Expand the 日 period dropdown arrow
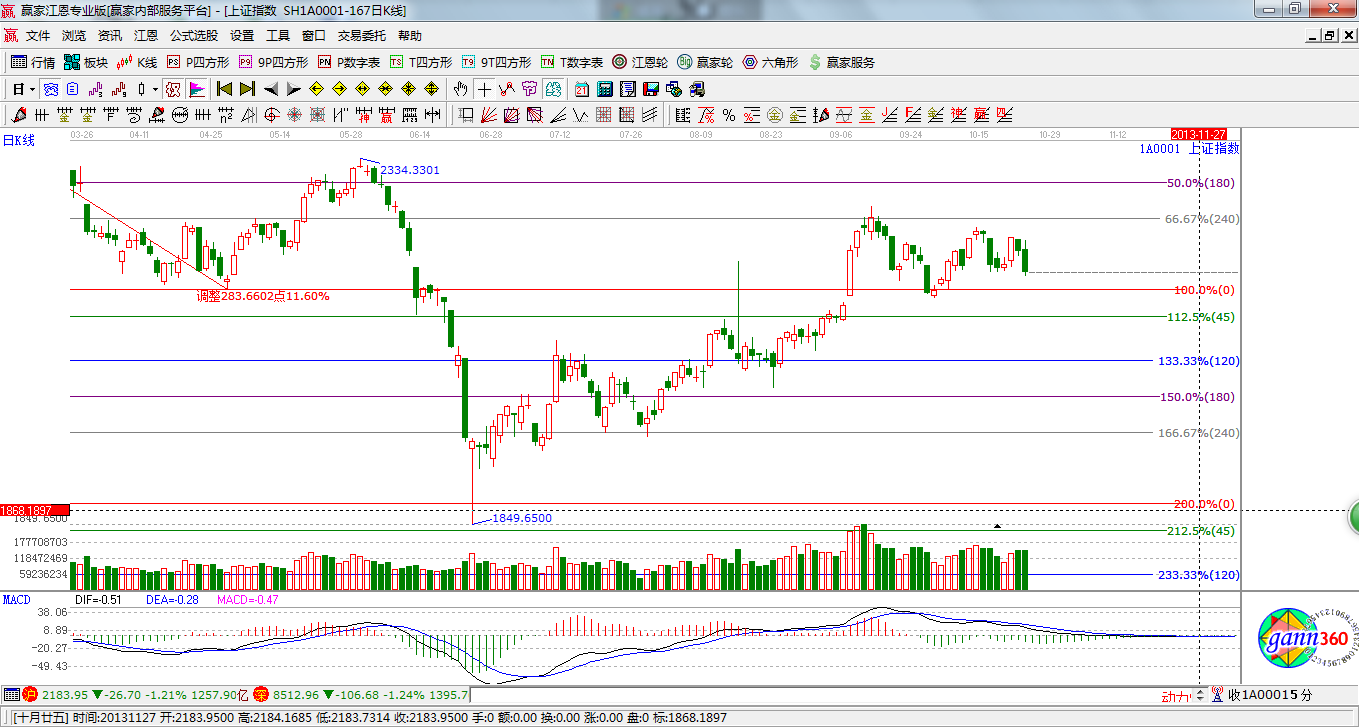The image size is (1359, 727). pos(31,89)
